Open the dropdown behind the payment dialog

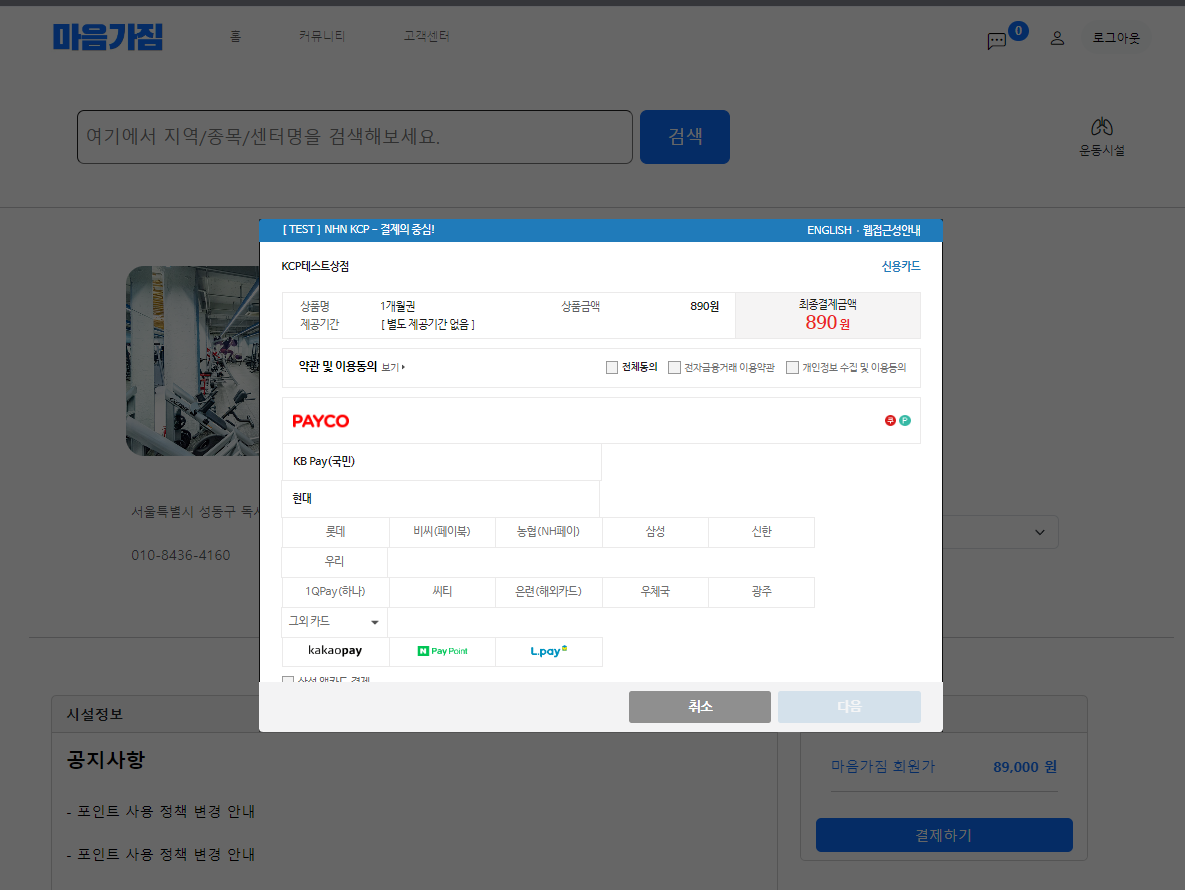pyautogui.click(x=1040, y=533)
